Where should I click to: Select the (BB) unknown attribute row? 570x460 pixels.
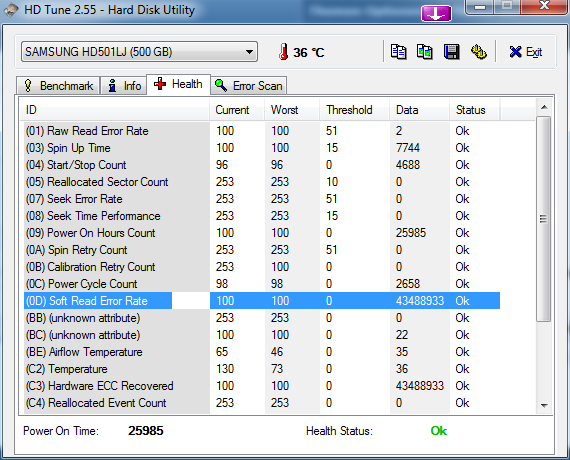click(x=262, y=318)
